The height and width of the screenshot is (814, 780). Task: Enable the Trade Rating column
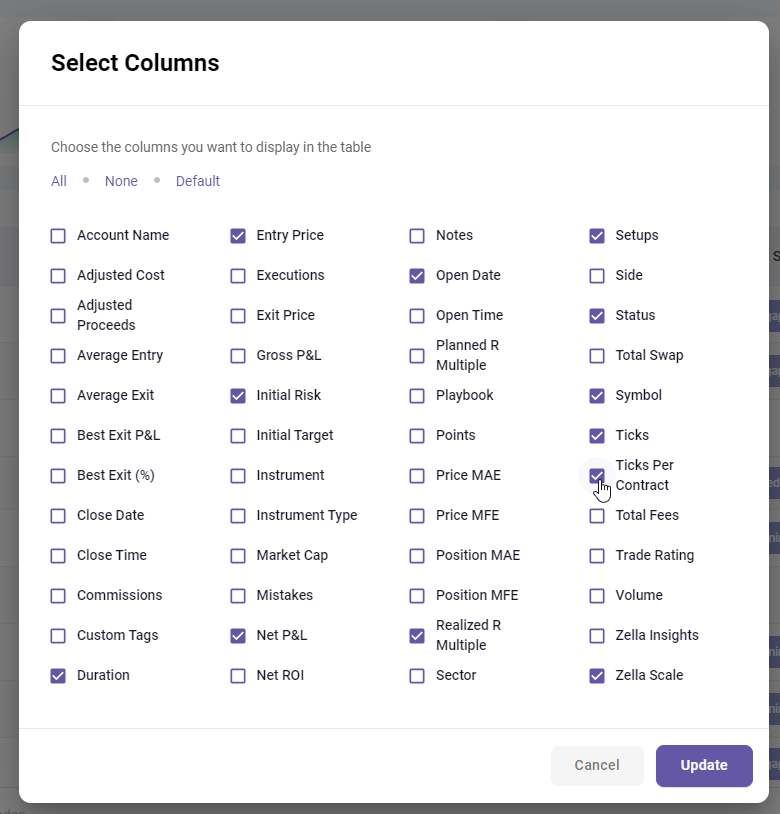[597, 556]
